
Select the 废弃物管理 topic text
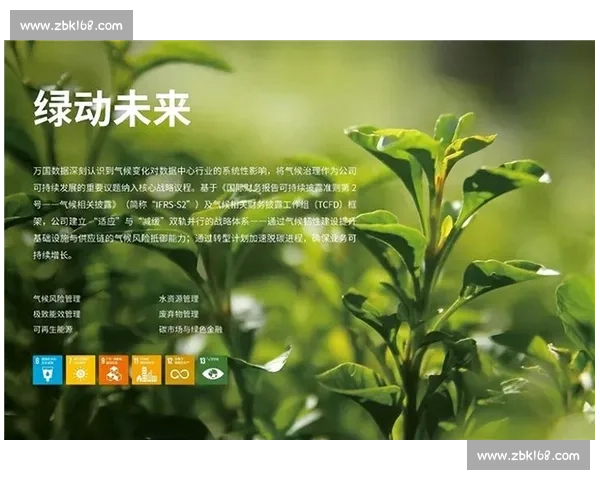click(179, 314)
